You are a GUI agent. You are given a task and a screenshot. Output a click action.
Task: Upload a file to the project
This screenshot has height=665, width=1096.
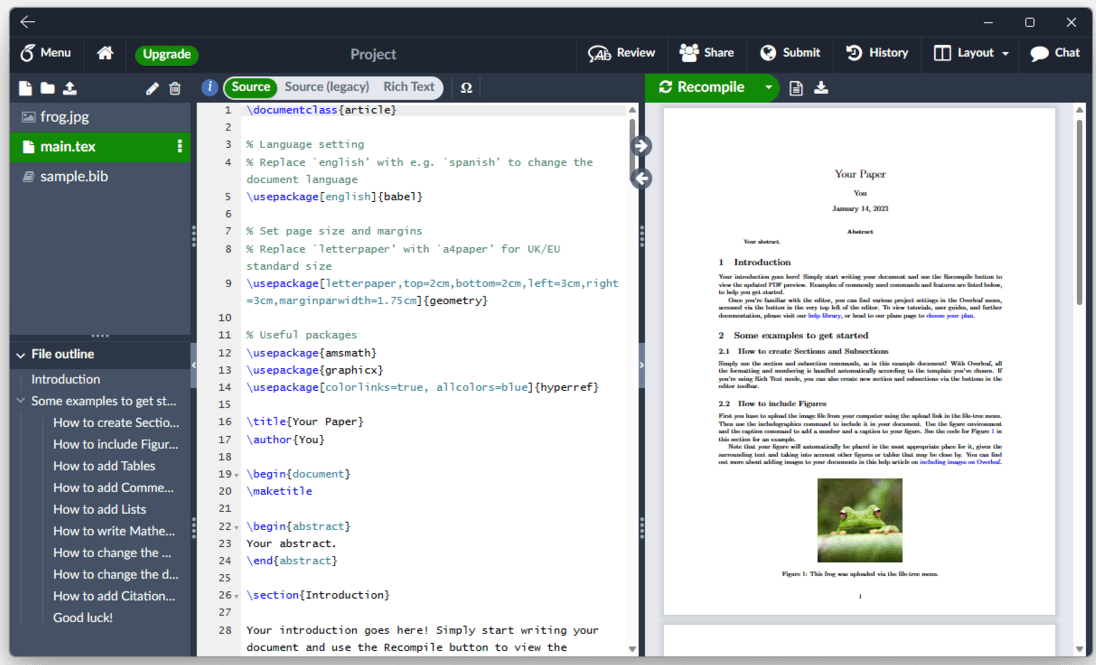pyautogui.click(x=68, y=88)
